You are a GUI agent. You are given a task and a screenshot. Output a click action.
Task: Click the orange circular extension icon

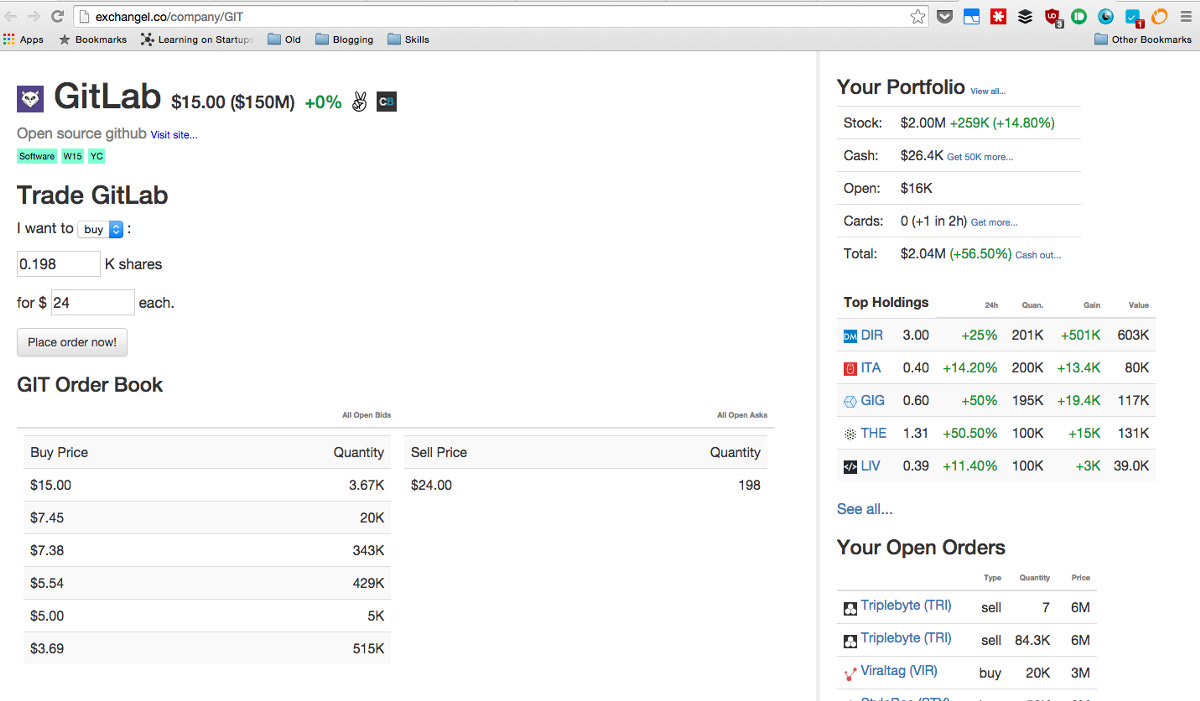click(x=1160, y=16)
